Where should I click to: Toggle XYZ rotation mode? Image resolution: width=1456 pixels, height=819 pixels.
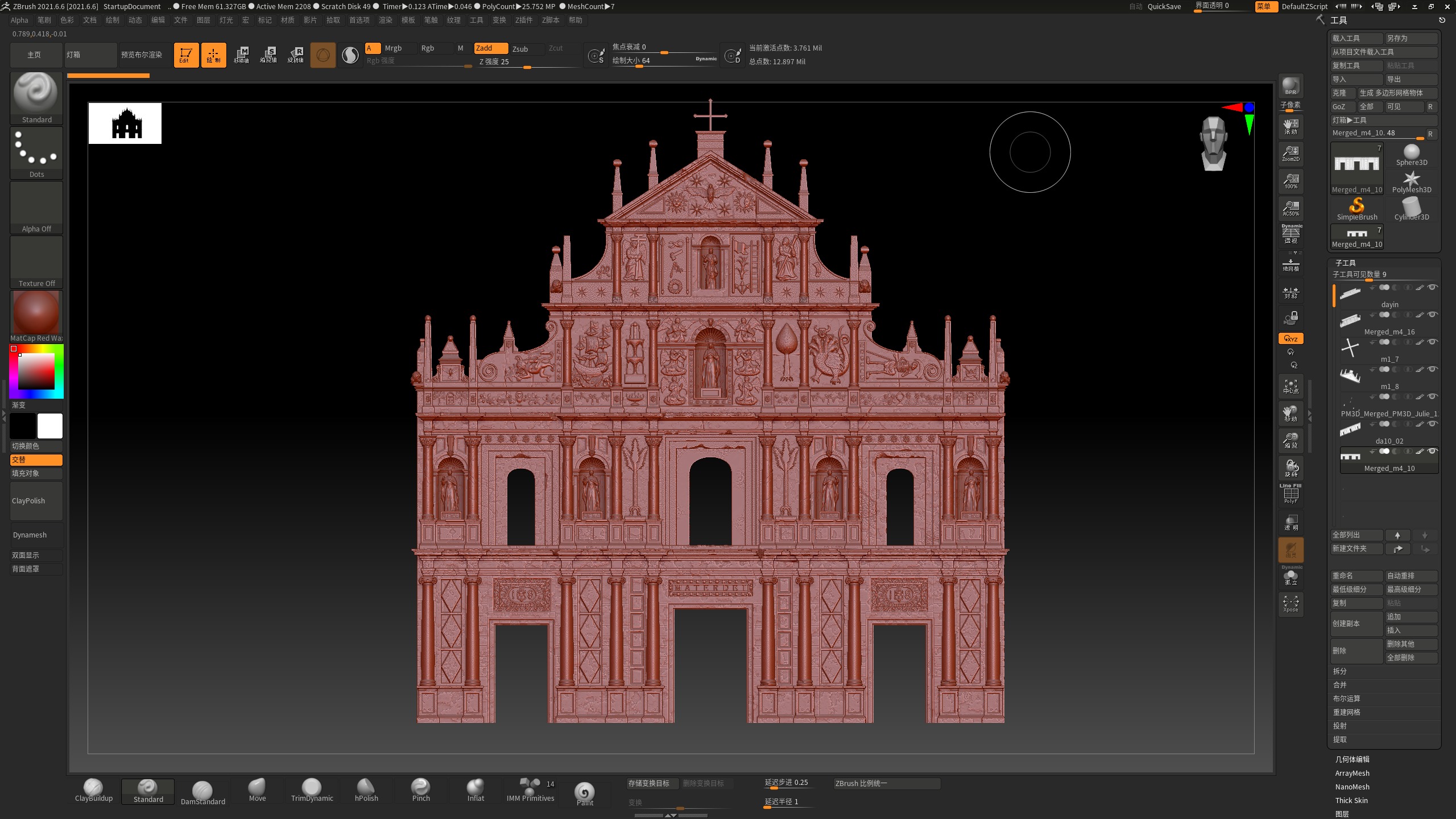[1290, 338]
